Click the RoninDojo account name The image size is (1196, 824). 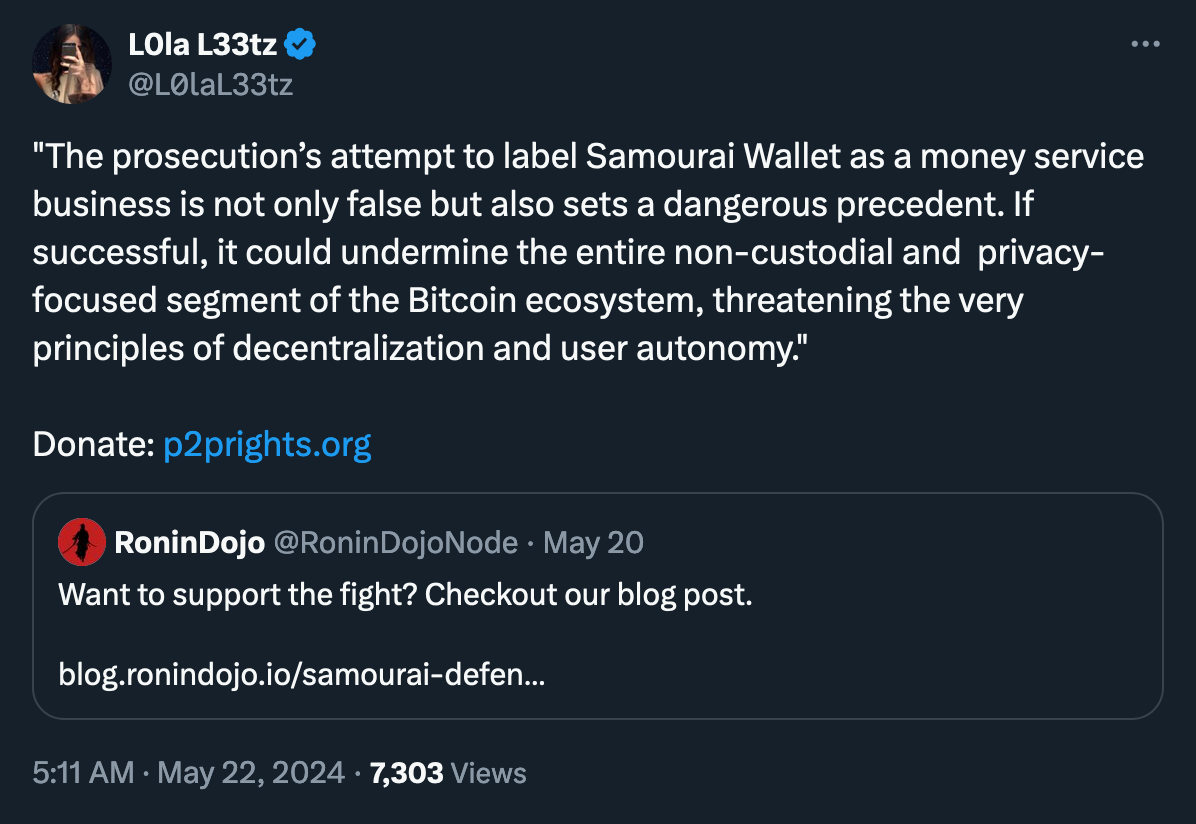tap(190, 543)
